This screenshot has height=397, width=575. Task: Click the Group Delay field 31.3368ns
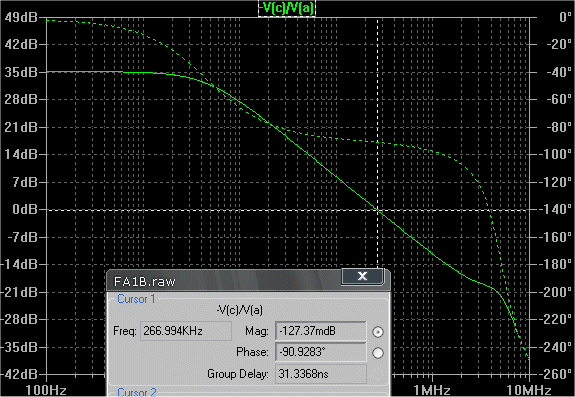(321, 374)
